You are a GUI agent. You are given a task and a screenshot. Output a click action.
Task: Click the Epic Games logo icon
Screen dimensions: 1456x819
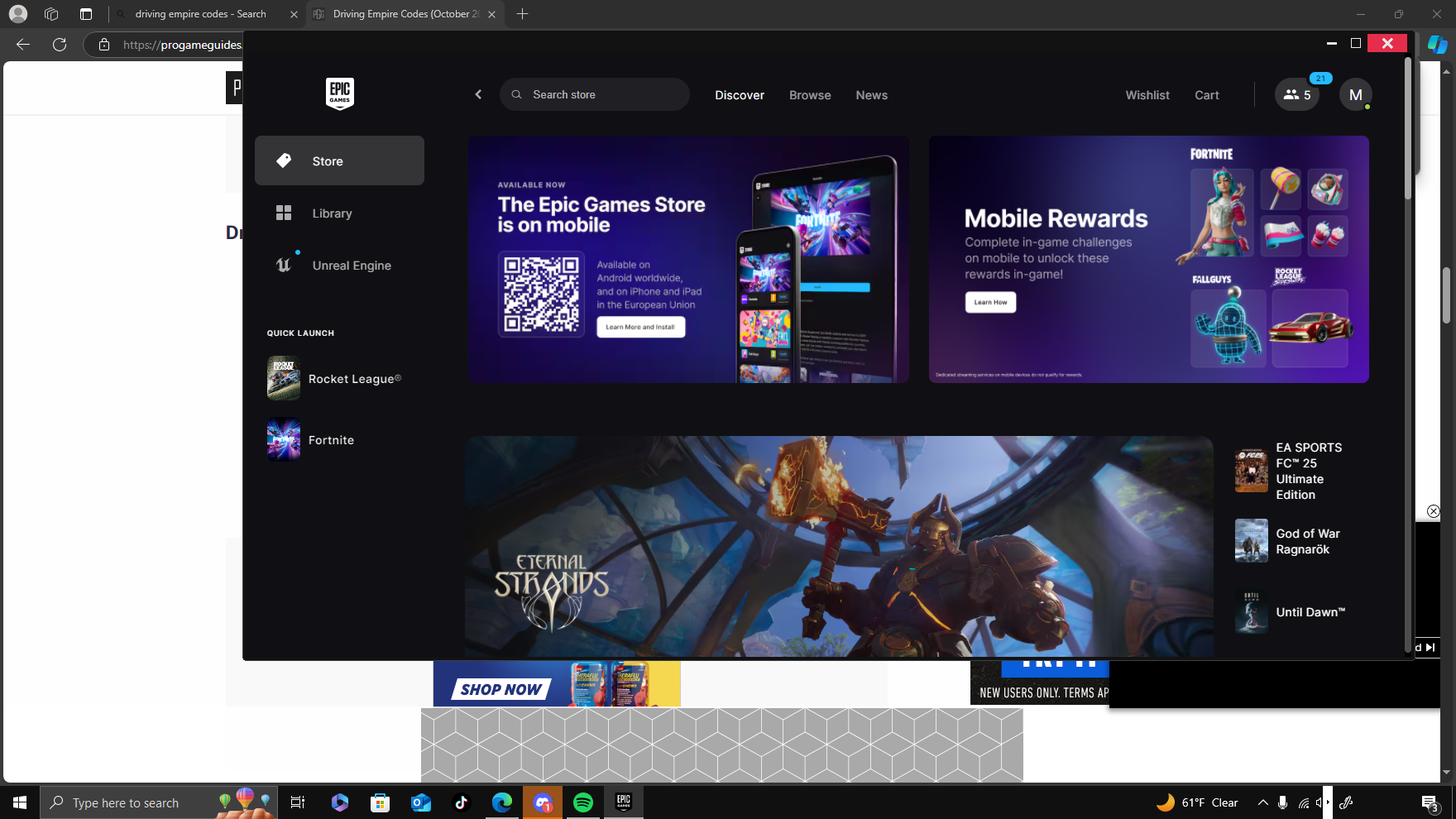340,93
